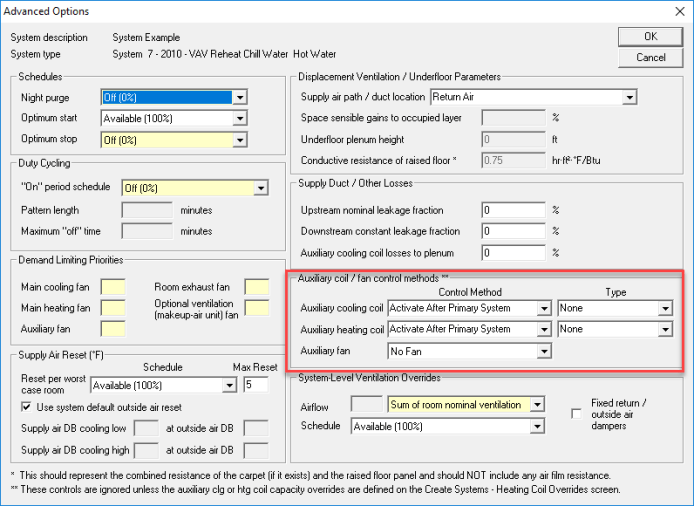Click Room exhaust fan priority field
Image resolution: width=694 pixels, height=506 pixels.
[257, 287]
